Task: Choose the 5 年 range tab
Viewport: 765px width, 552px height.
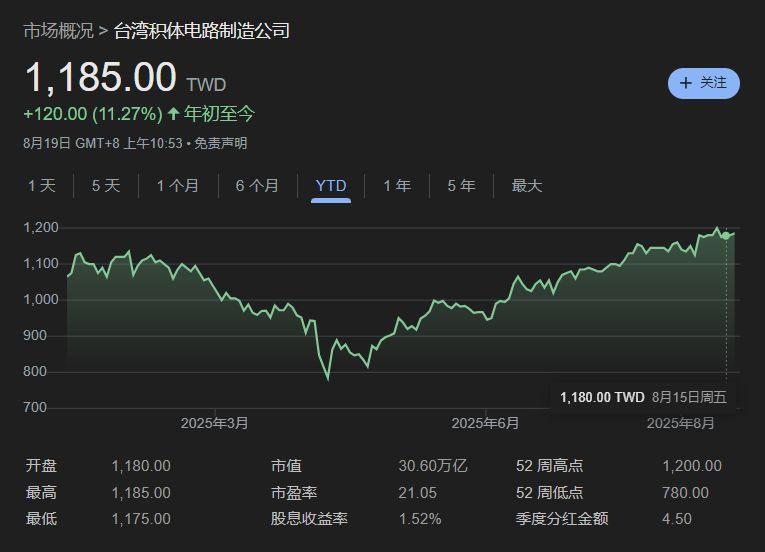Action: 461,185
